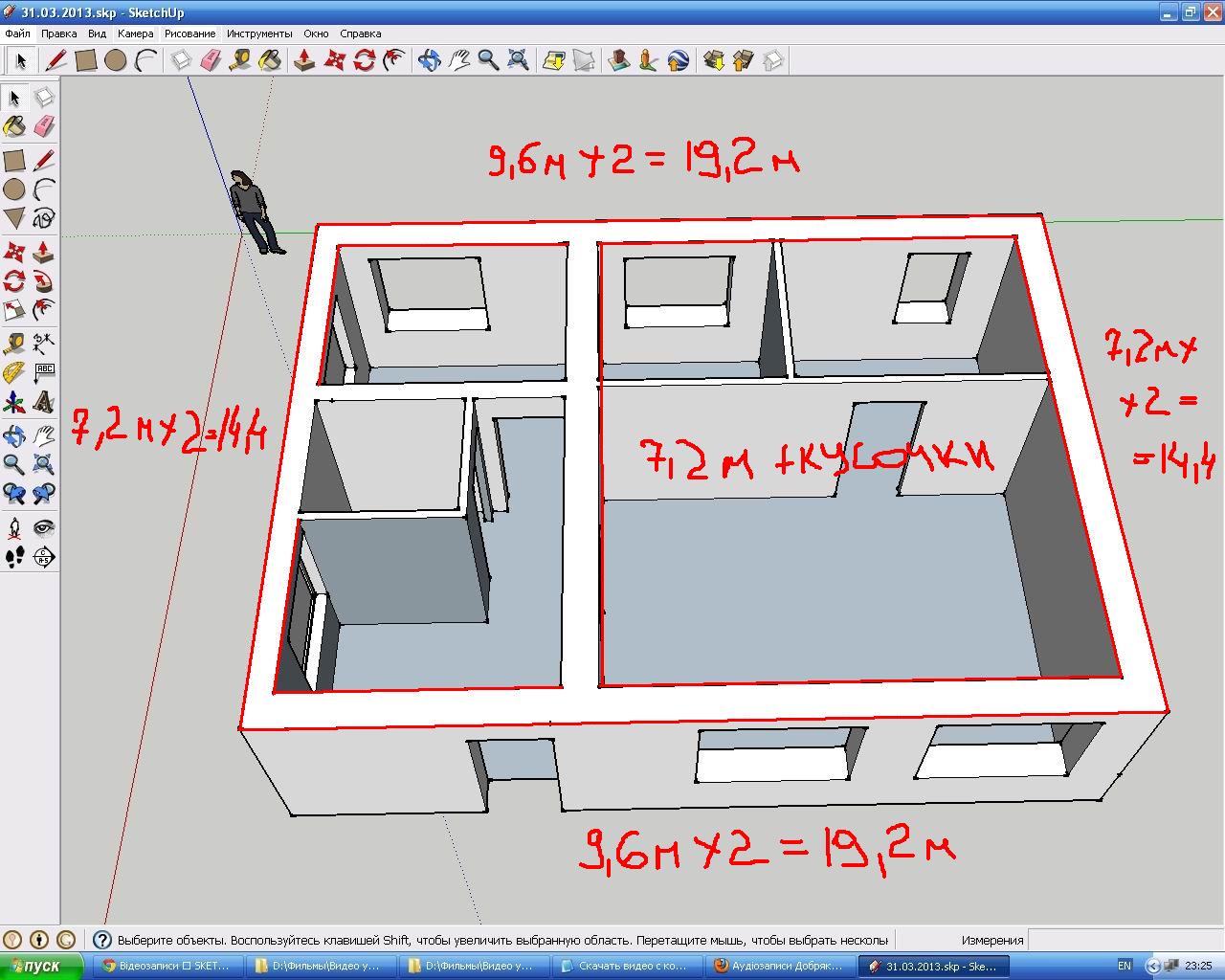This screenshot has width=1225, height=980.
Task: Click the Pan hand in the top toolbar
Action: (x=458, y=61)
